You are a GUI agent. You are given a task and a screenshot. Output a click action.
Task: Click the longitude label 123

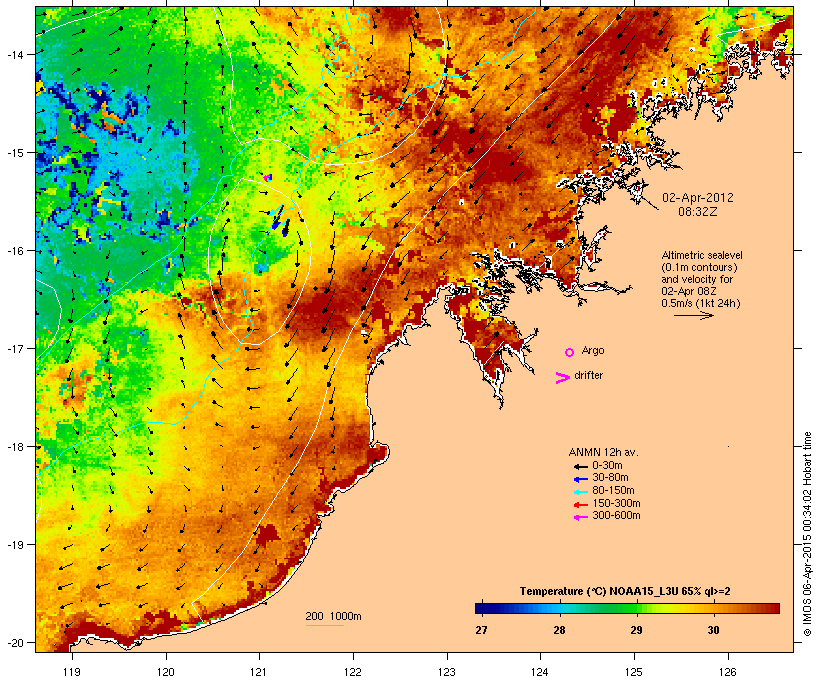point(447,672)
